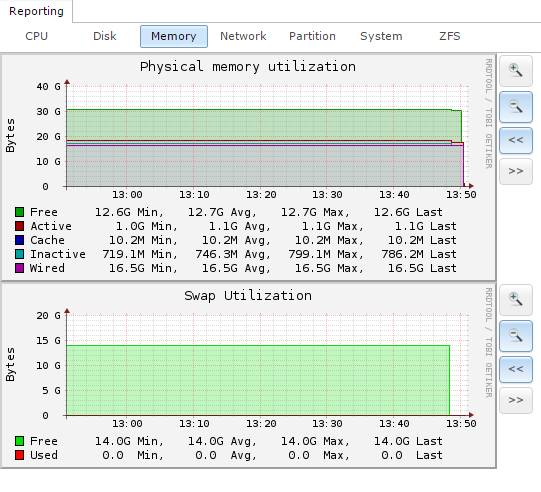The width and height of the screenshot is (541, 492).
Task: Open the Disk reporting tab
Action: click(105, 36)
